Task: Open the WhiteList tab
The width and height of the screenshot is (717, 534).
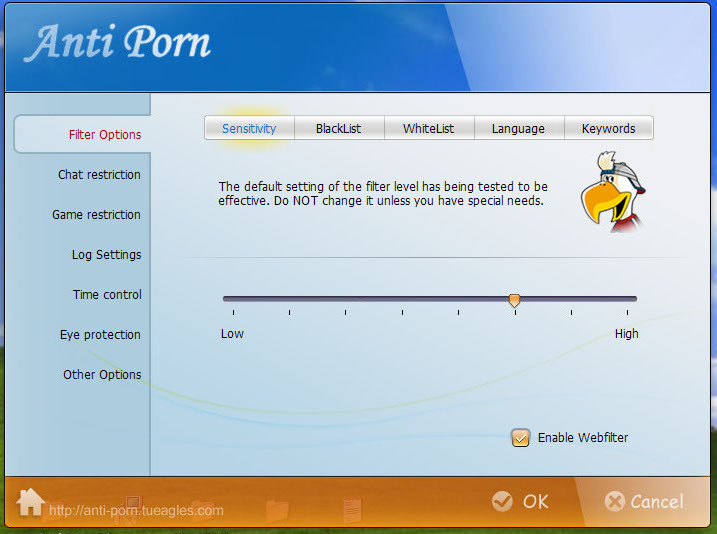Action: 429,128
